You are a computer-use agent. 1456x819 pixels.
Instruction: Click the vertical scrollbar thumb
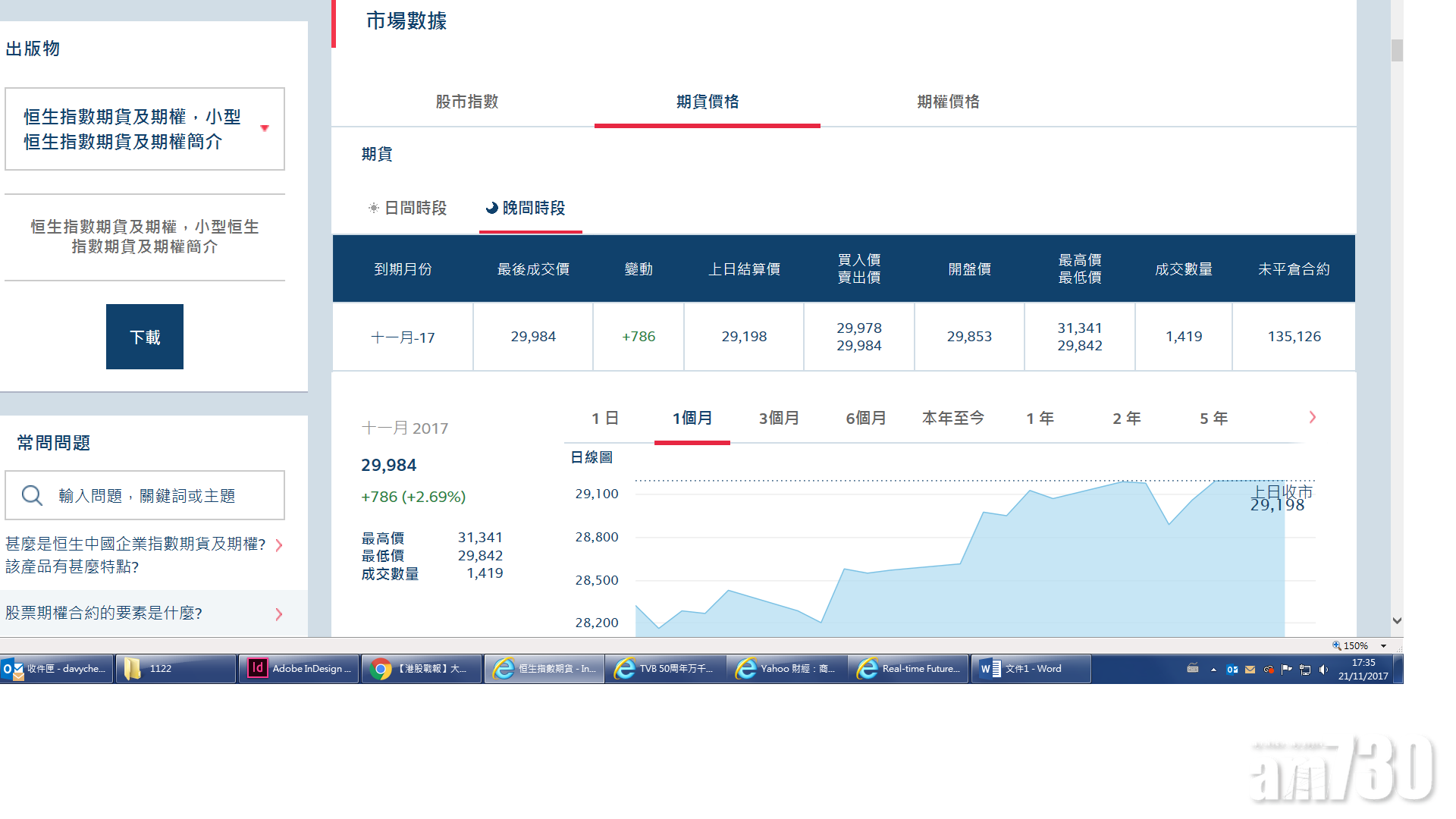(x=1397, y=50)
